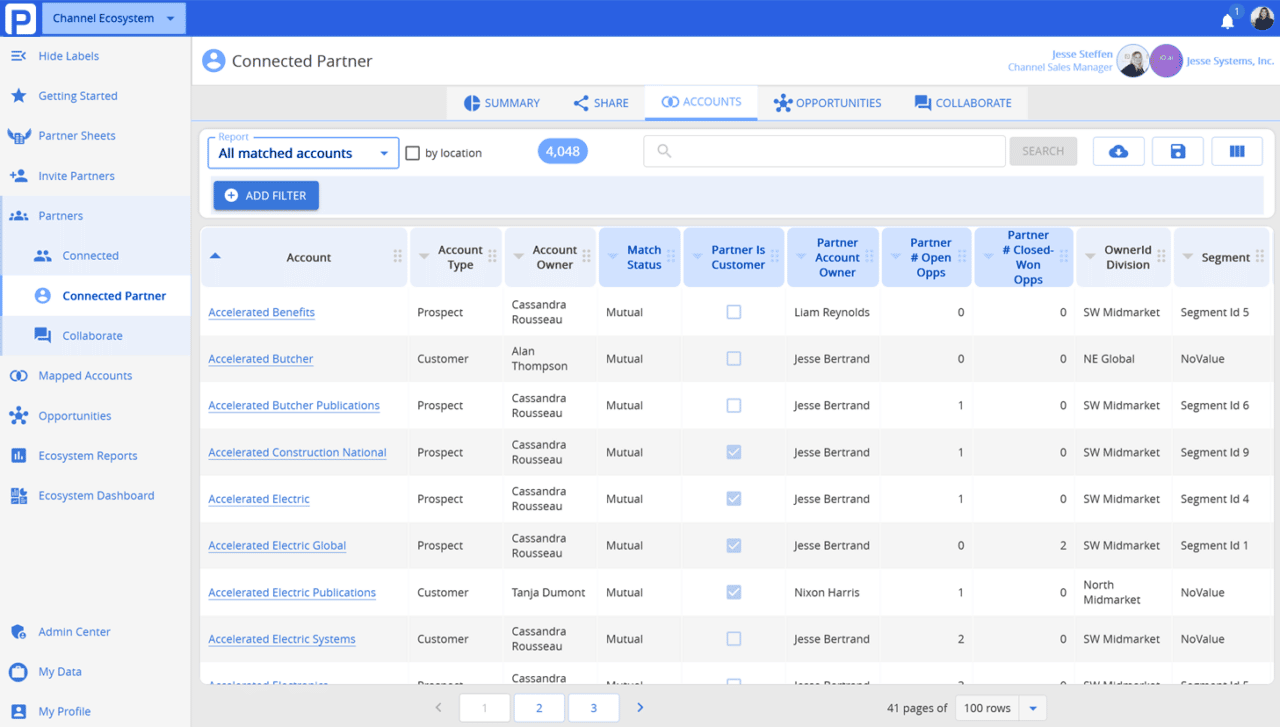
Task: Click Hide Labels in the sidebar
Action: pos(68,56)
